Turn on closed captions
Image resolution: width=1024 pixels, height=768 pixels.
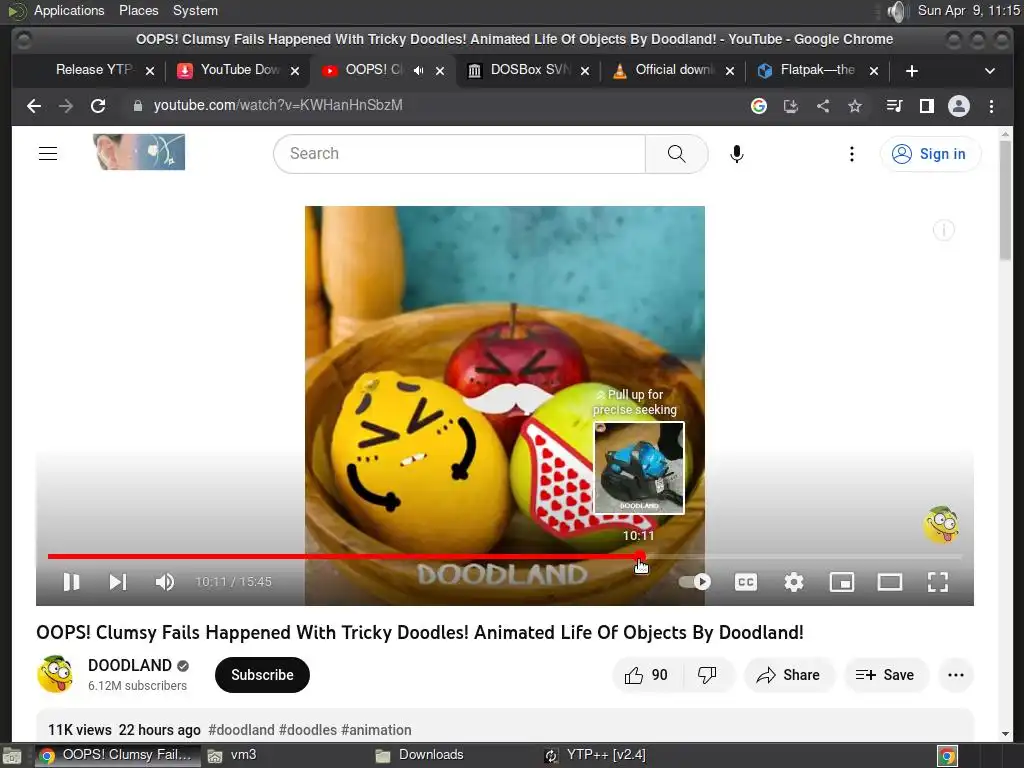(746, 582)
